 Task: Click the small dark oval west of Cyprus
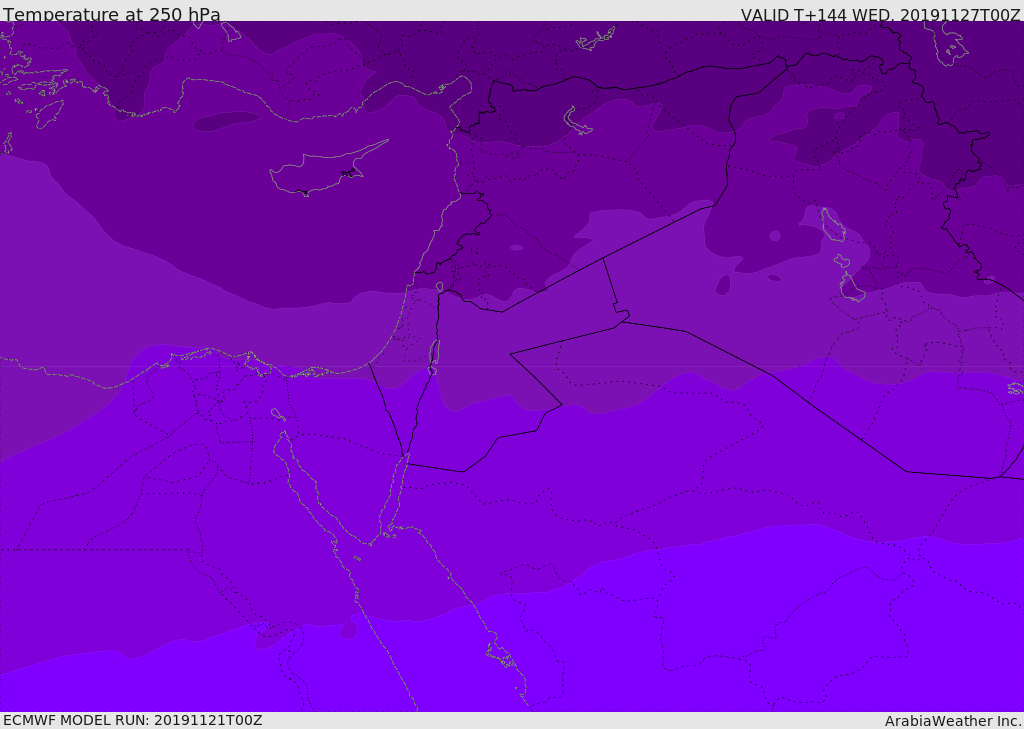(x=226, y=121)
